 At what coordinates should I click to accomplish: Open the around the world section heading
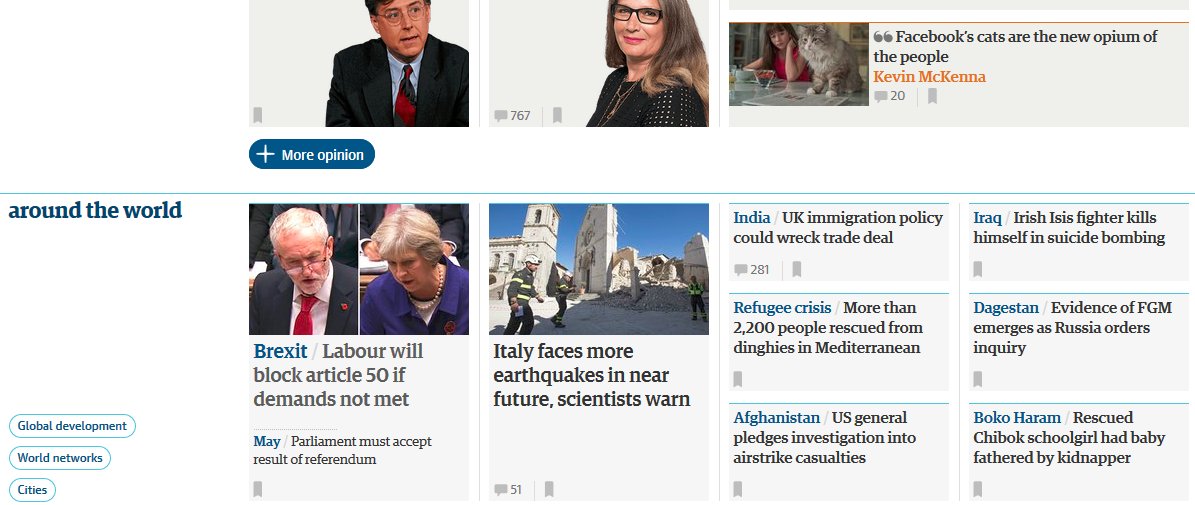(95, 210)
